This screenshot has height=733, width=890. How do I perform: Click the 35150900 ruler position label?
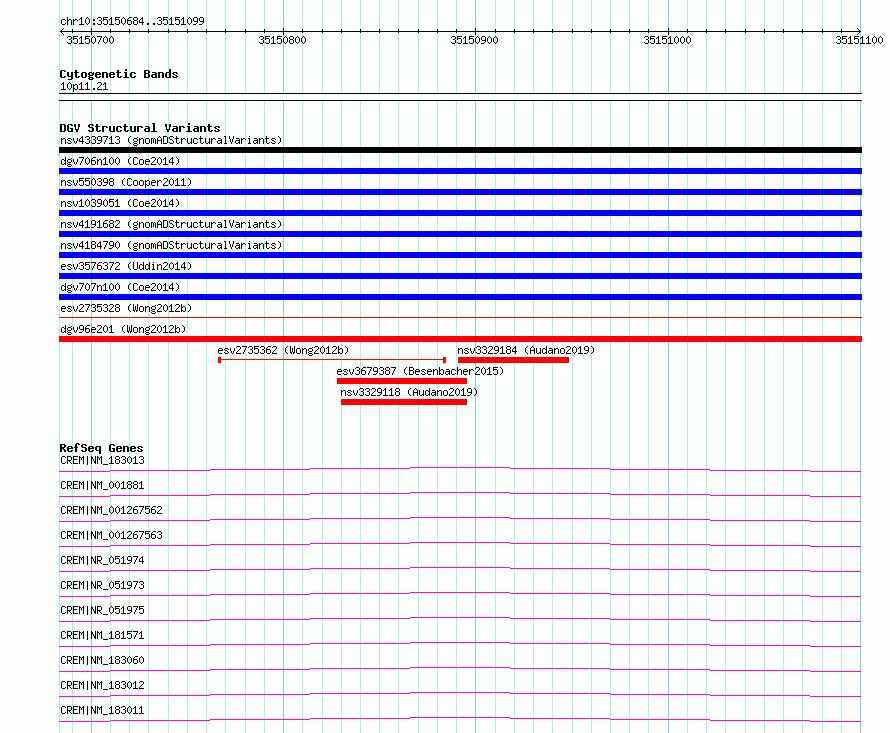(475, 40)
